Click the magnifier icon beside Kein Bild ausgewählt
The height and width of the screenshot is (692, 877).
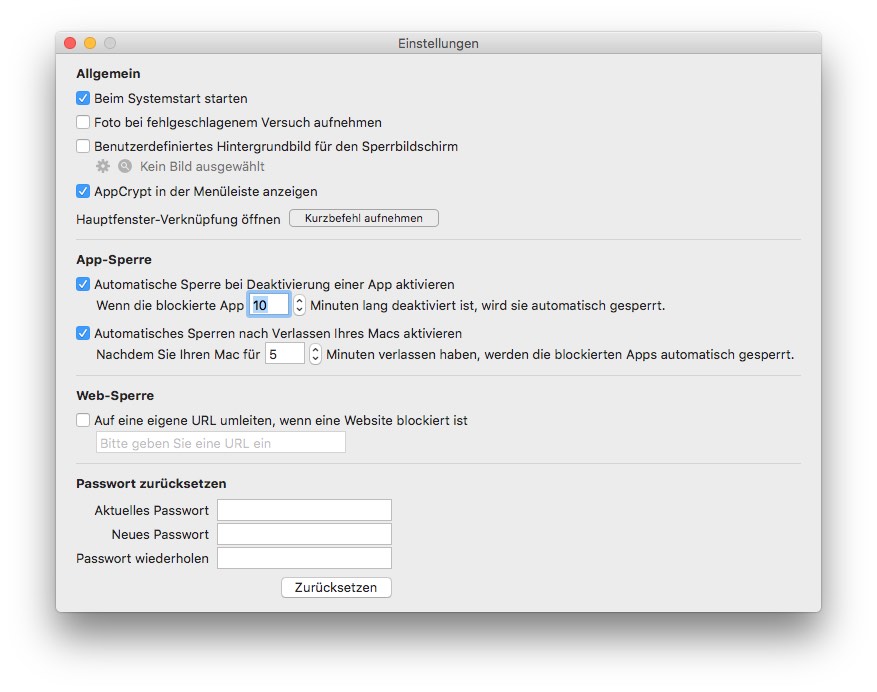[x=125, y=167]
